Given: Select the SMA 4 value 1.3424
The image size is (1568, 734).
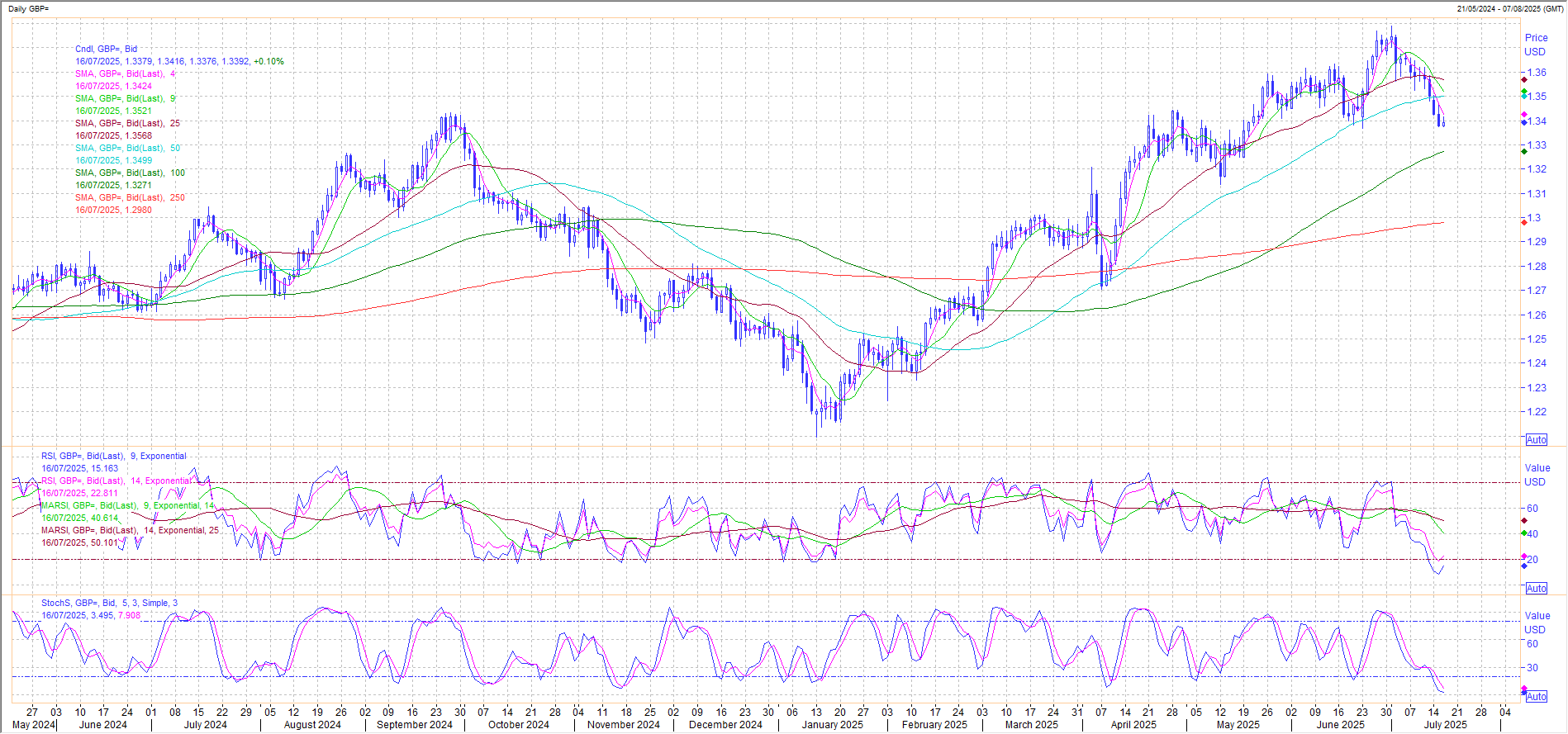Looking at the screenshot, I should pyautogui.click(x=139, y=86).
